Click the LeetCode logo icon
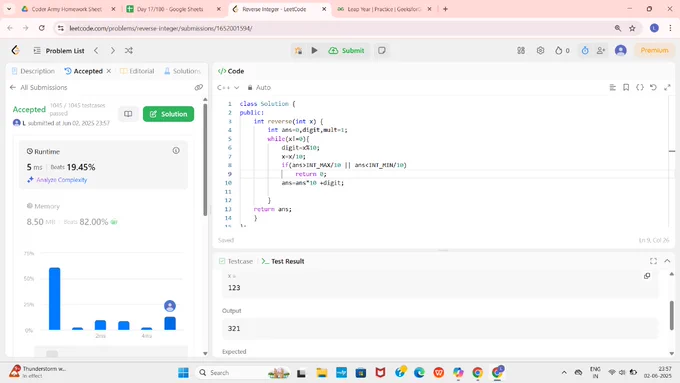 coord(16,50)
